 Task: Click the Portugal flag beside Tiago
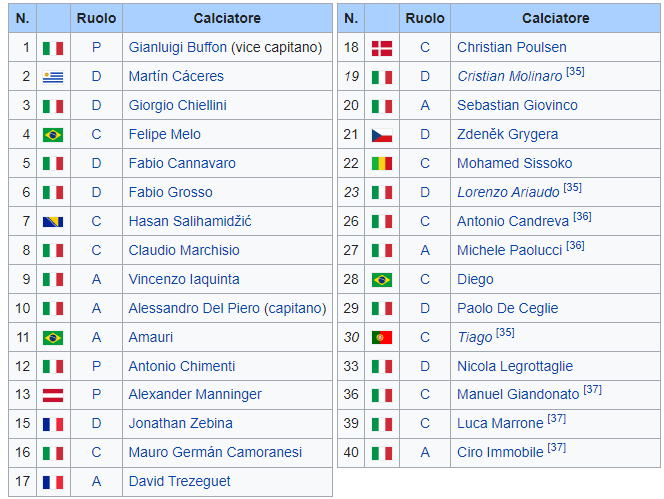[382, 338]
